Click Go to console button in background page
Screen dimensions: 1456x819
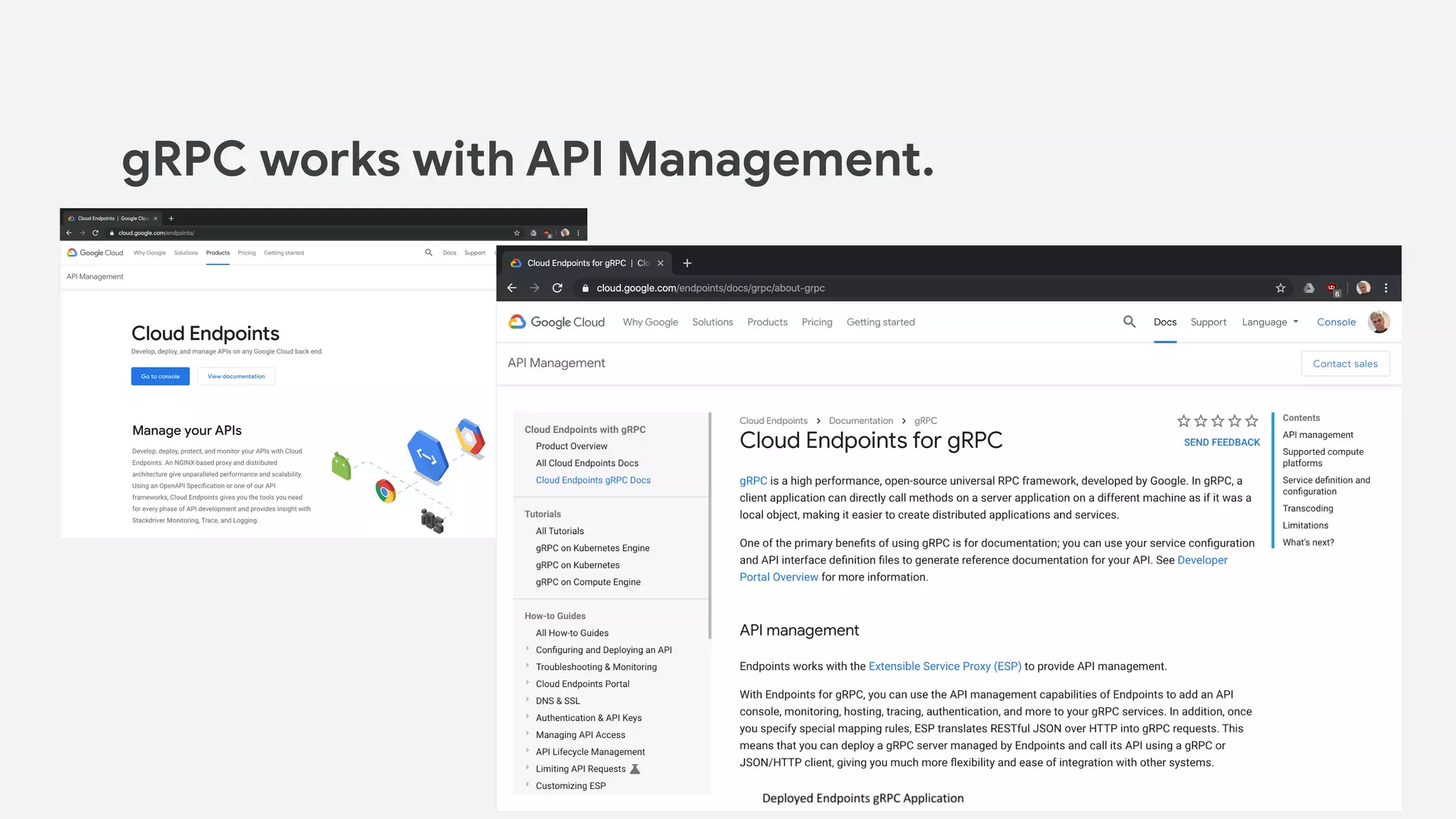(x=160, y=376)
